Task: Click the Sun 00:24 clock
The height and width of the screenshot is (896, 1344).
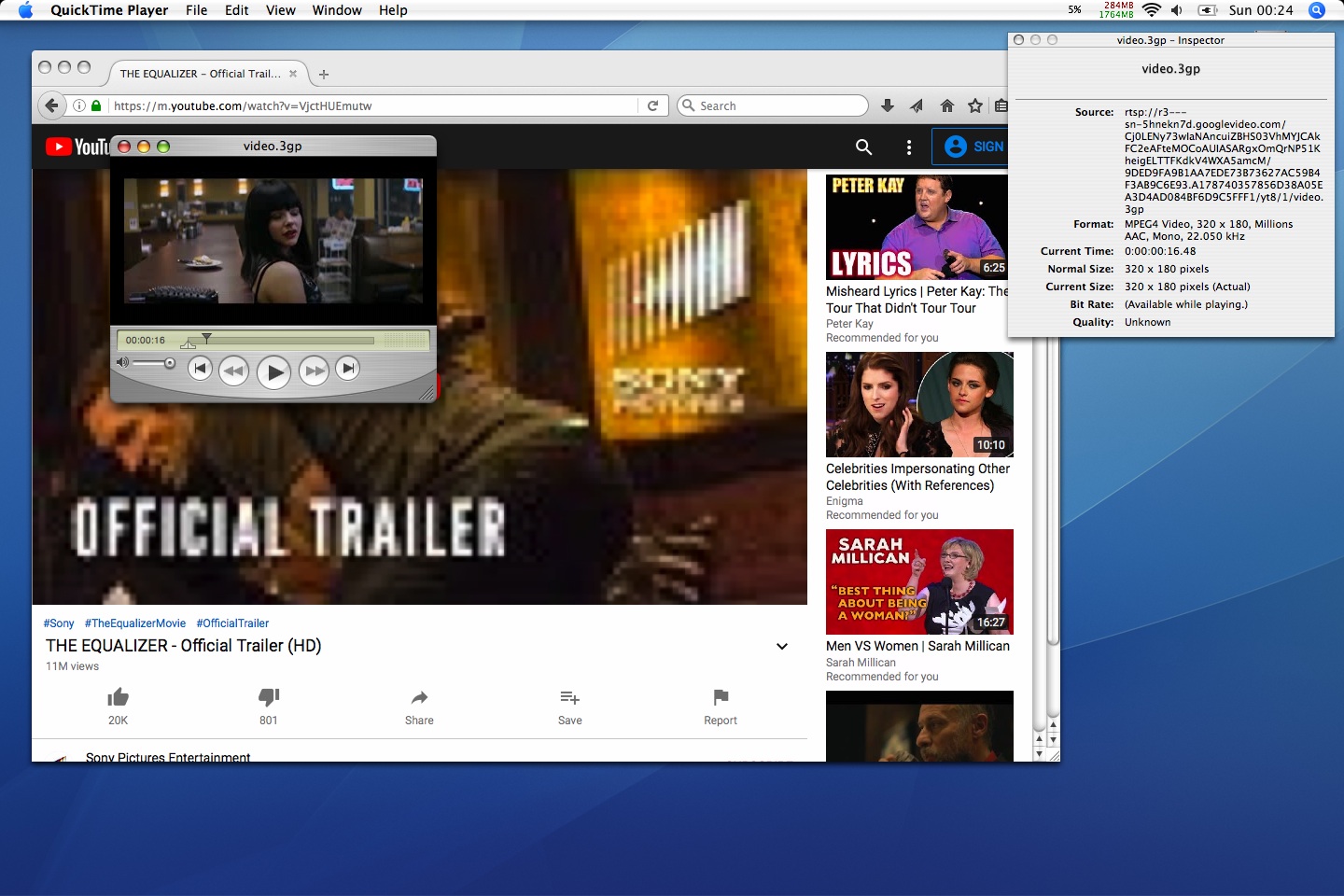Action: (1261, 10)
